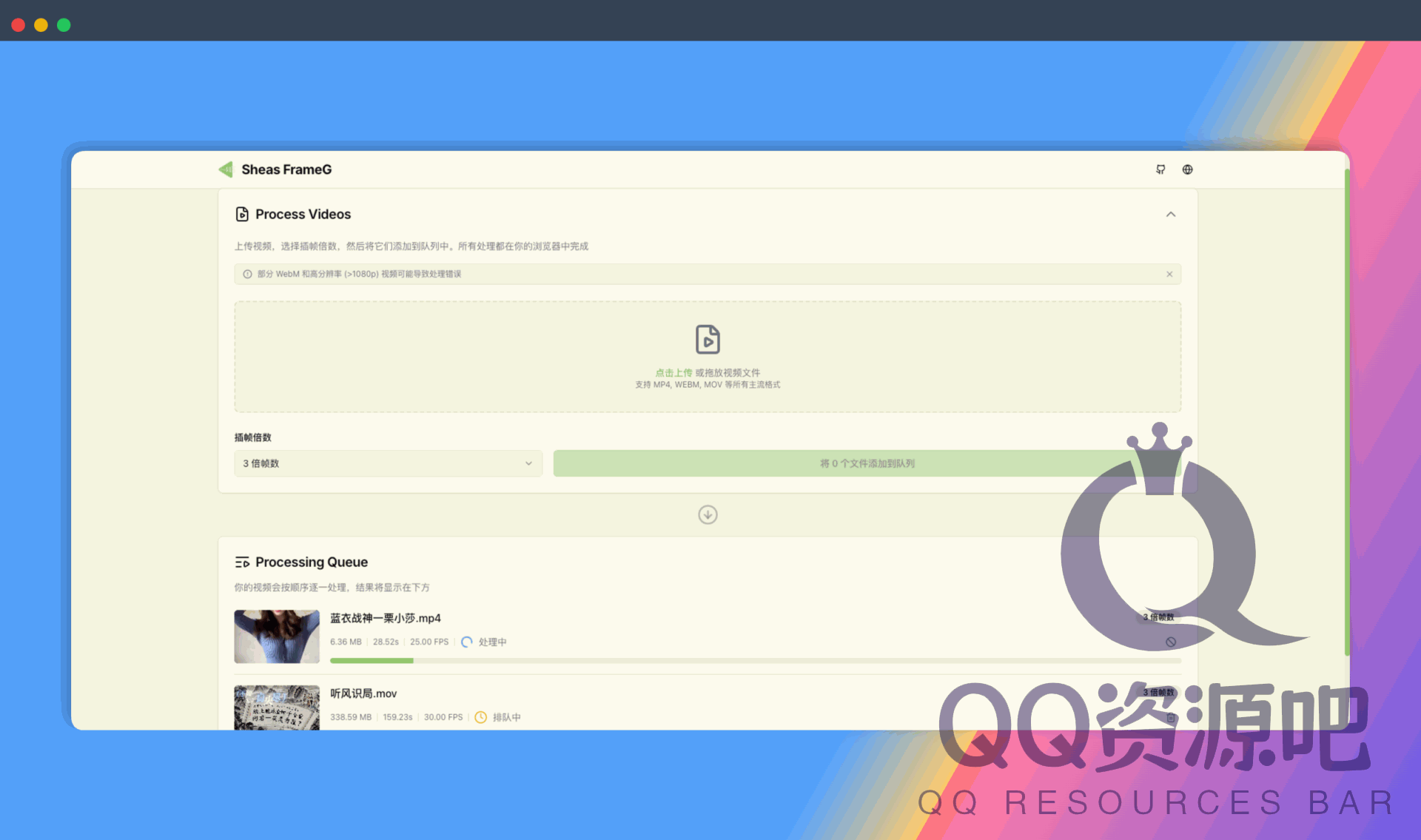The height and width of the screenshot is (840, 1421).
Task: Dismiss the WebM 1080p warning banner
Action: point(1169,274)
